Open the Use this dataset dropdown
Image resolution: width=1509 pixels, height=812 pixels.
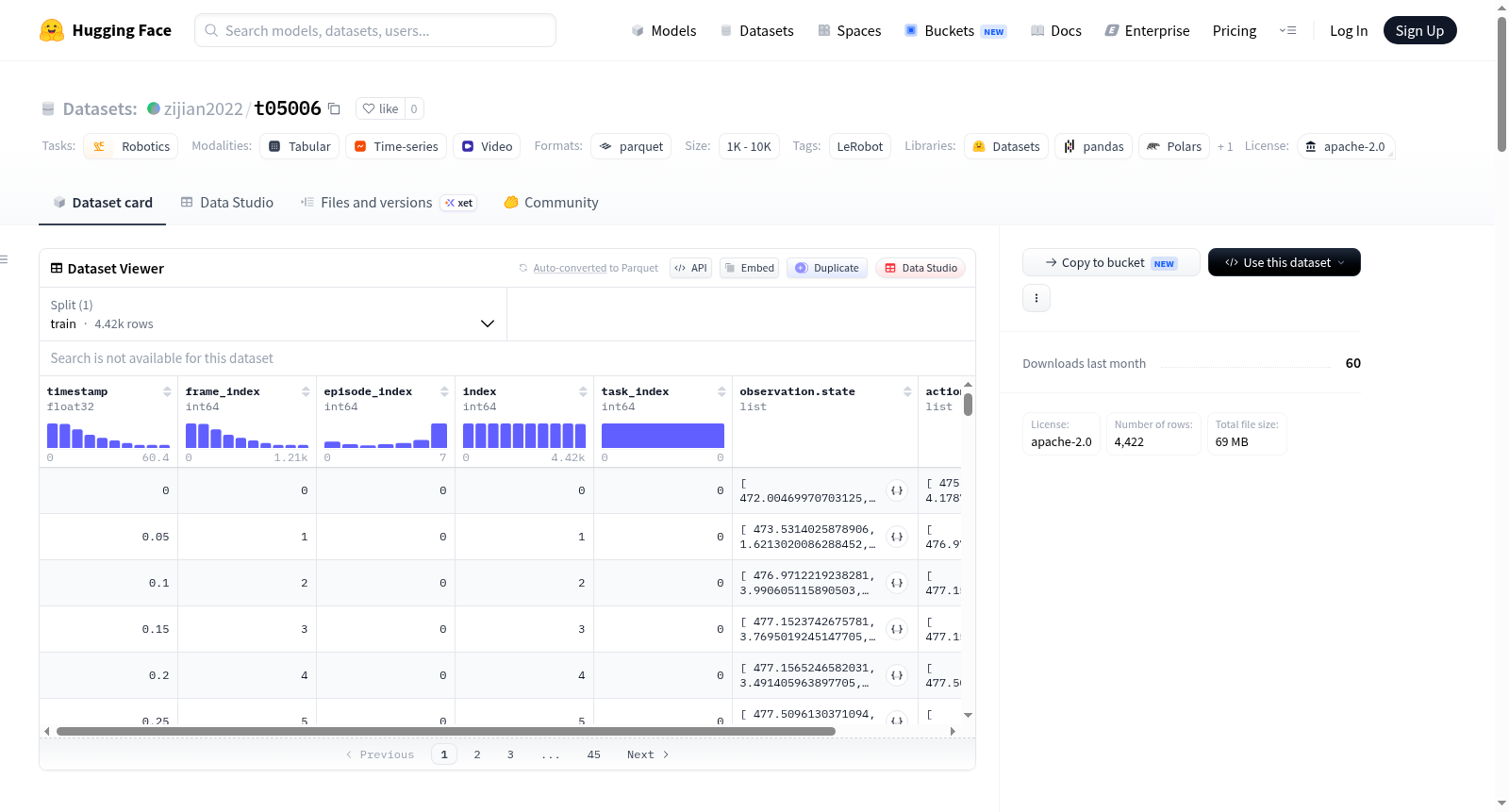tap(1284, 262)
